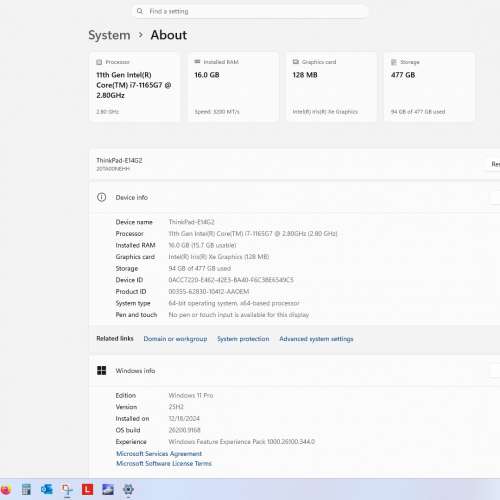
Task: Click the Processor value in Device info
Action: tap(253, 234)
